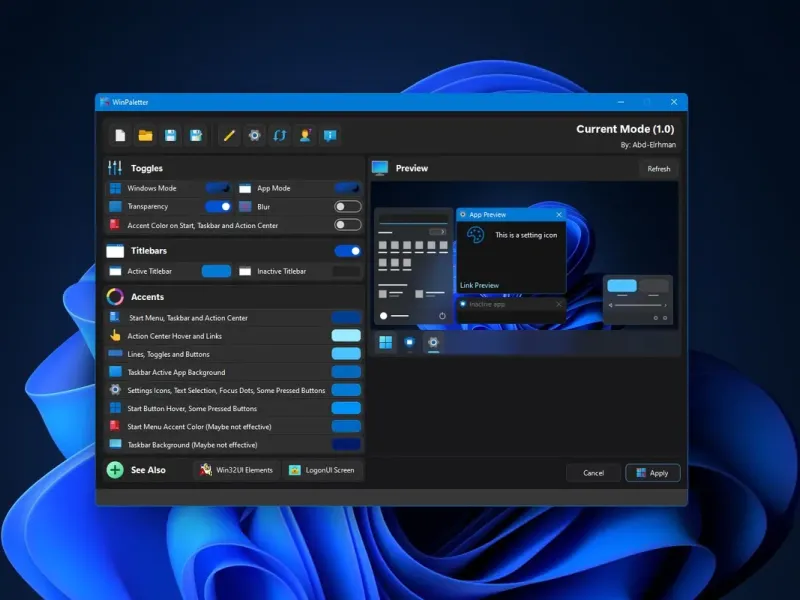
Task: Click the highlighted quick action tile in preview
Action: (622, 285)
